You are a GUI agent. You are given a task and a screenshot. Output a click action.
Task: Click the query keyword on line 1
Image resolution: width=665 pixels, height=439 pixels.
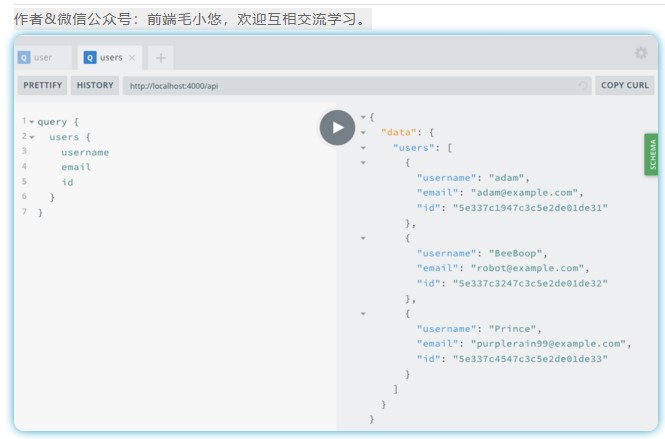(x=52, y=122)
